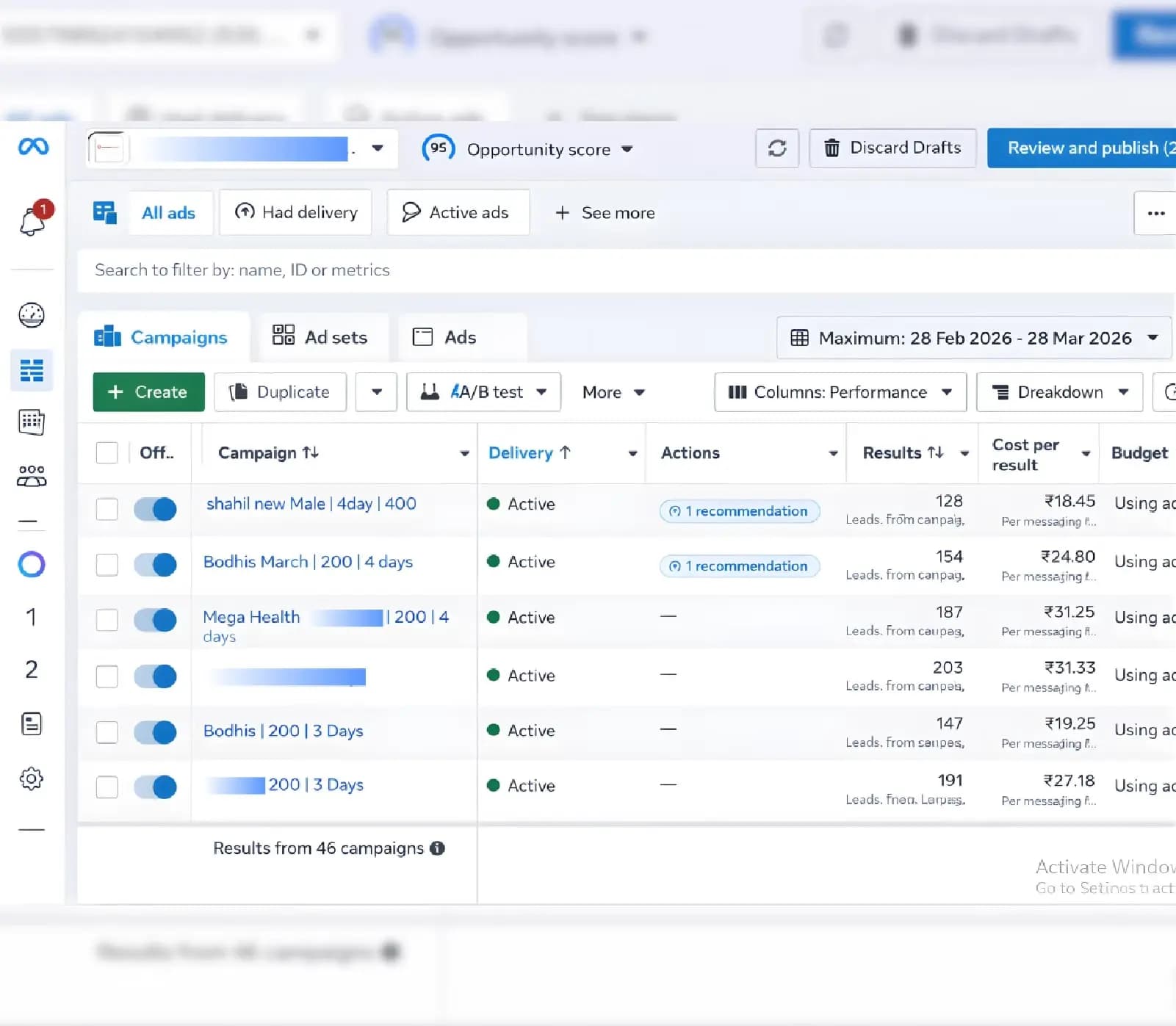Turn off the shahil new Male campaign toggle
Screen dimensions: 1176x1026
pos(156,509)
